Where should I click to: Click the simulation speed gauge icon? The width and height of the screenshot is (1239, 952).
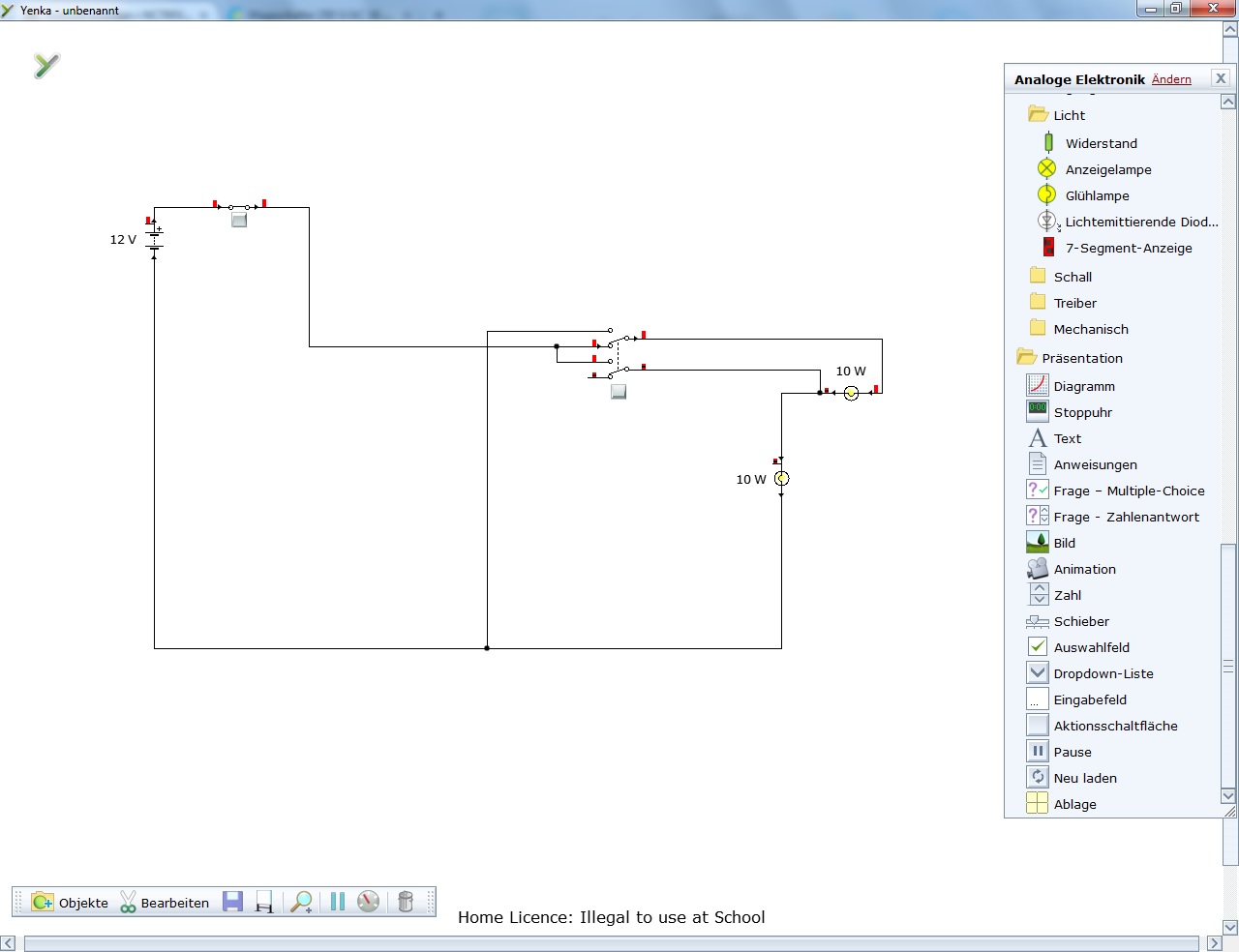(369, 902)
